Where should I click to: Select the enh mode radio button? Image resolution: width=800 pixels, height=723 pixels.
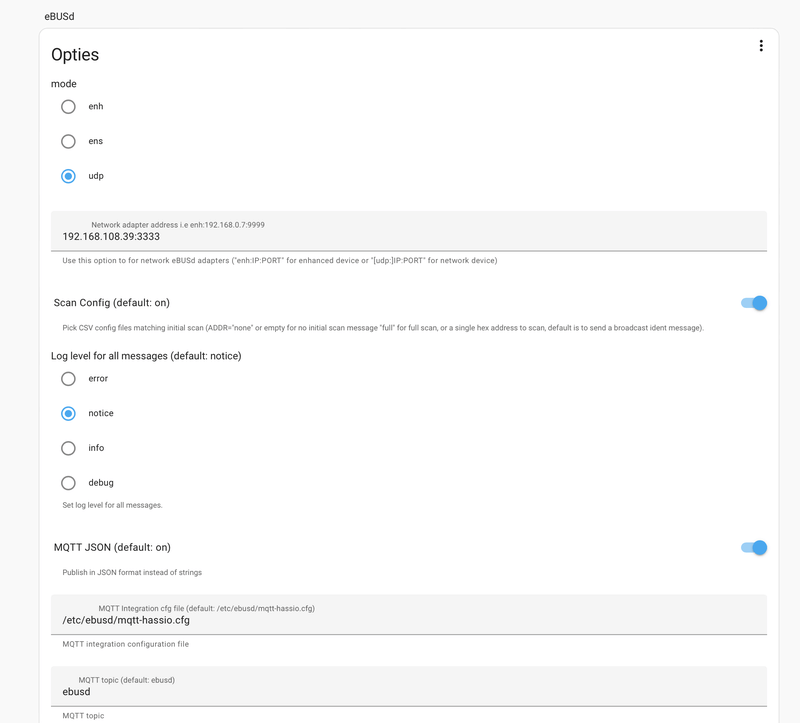click(68, 106)
